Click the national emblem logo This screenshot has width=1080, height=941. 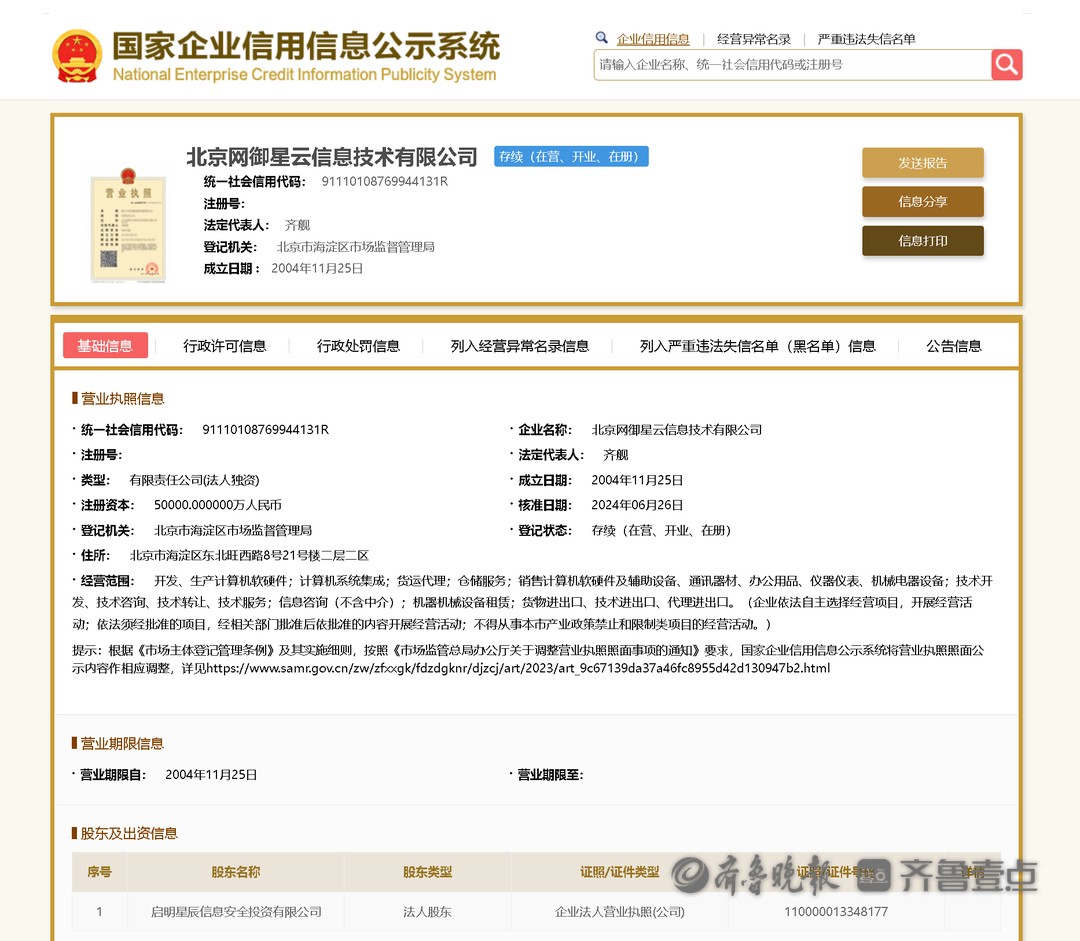(x=77, y=56)
